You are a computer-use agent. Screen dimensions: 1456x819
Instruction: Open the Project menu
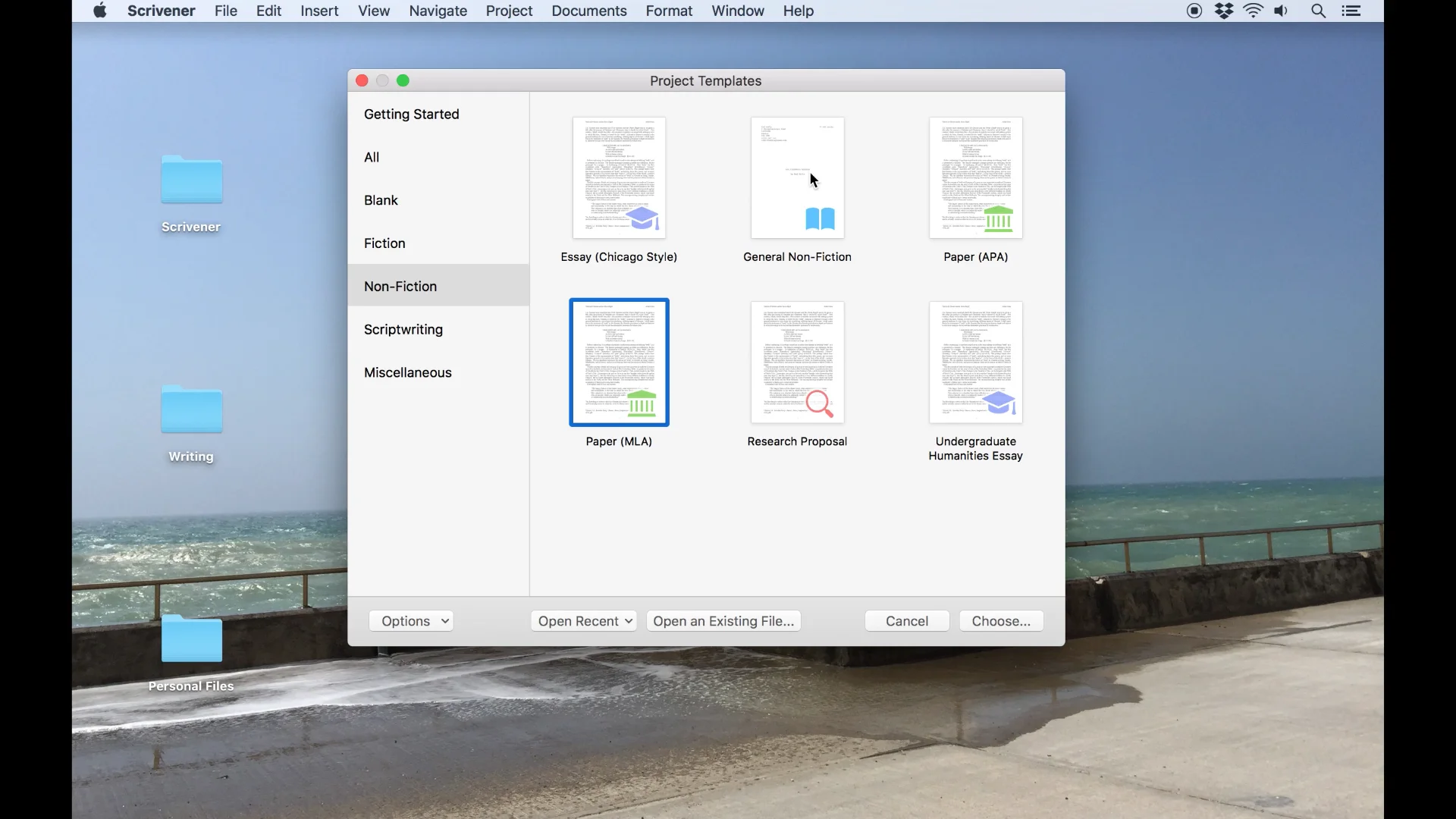510,11
